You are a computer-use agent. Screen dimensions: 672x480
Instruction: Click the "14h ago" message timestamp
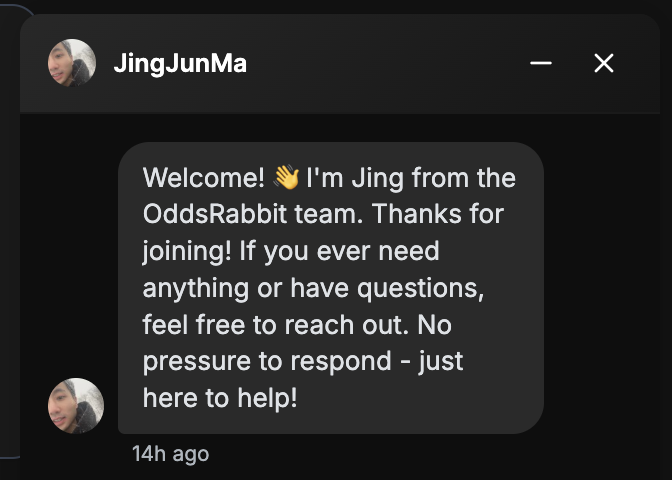pyautogui.click(x=170, y=453)
